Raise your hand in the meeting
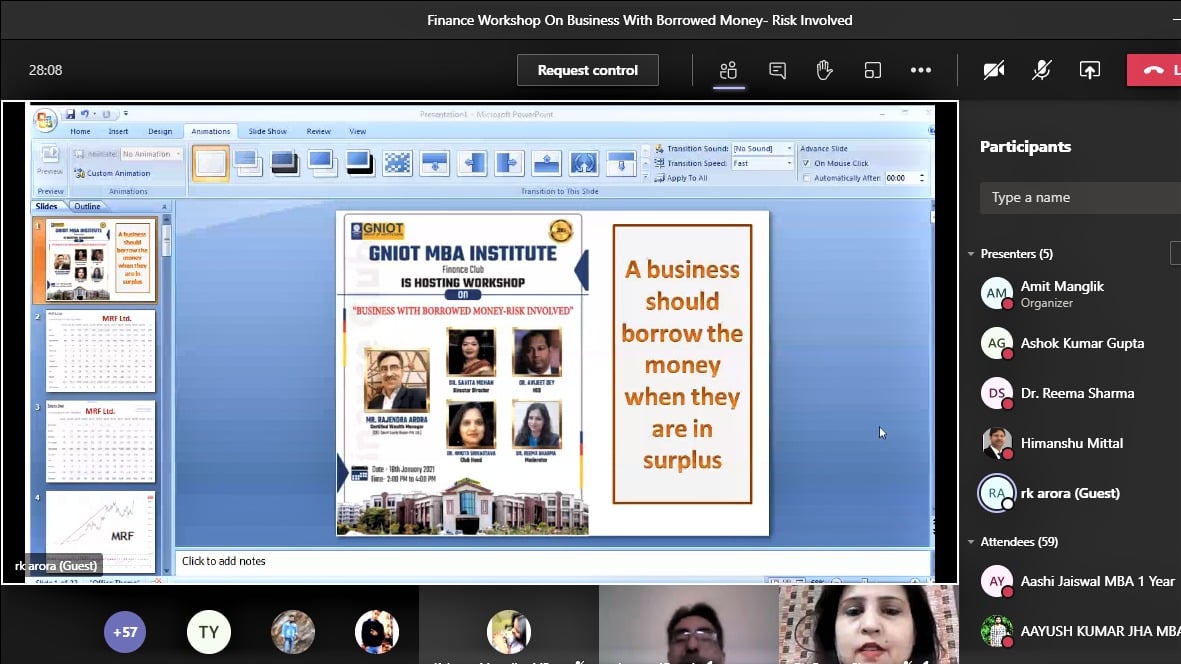Screen dimensions: 1181x664 click(x=824, y=70)
